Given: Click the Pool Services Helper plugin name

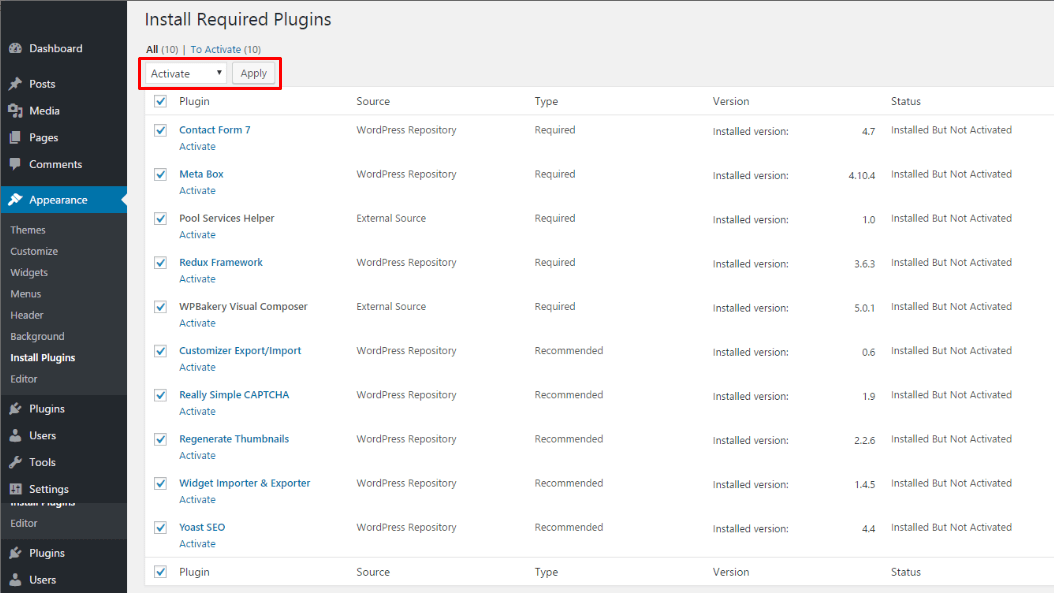Looking at the screenshot, I should pos(227,219).
